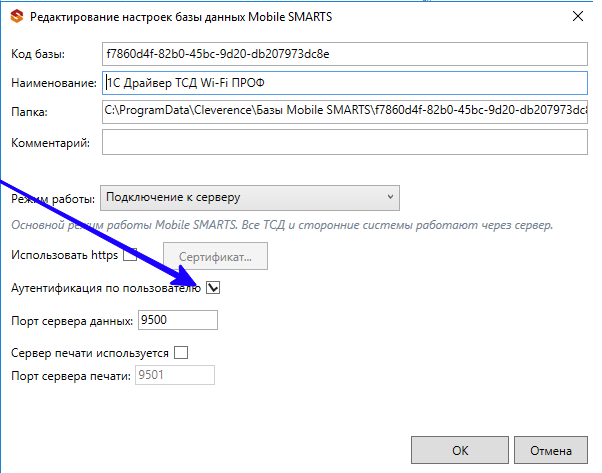
Task: Click the Порт сервера данных field
Action: click(178, 320)
